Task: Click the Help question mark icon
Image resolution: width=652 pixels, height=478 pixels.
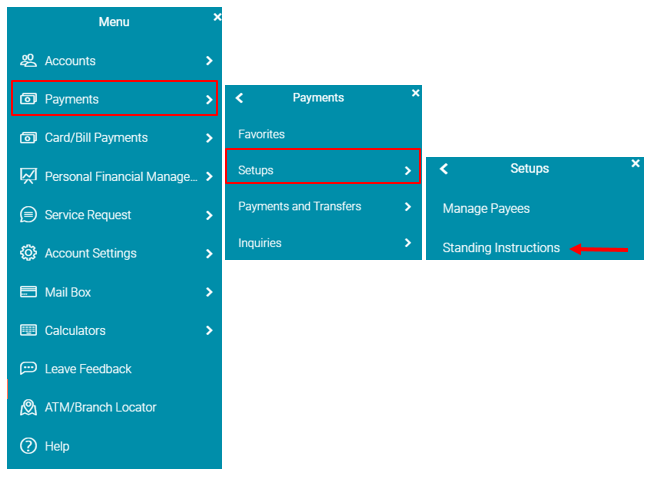Action: coord(28,446)
